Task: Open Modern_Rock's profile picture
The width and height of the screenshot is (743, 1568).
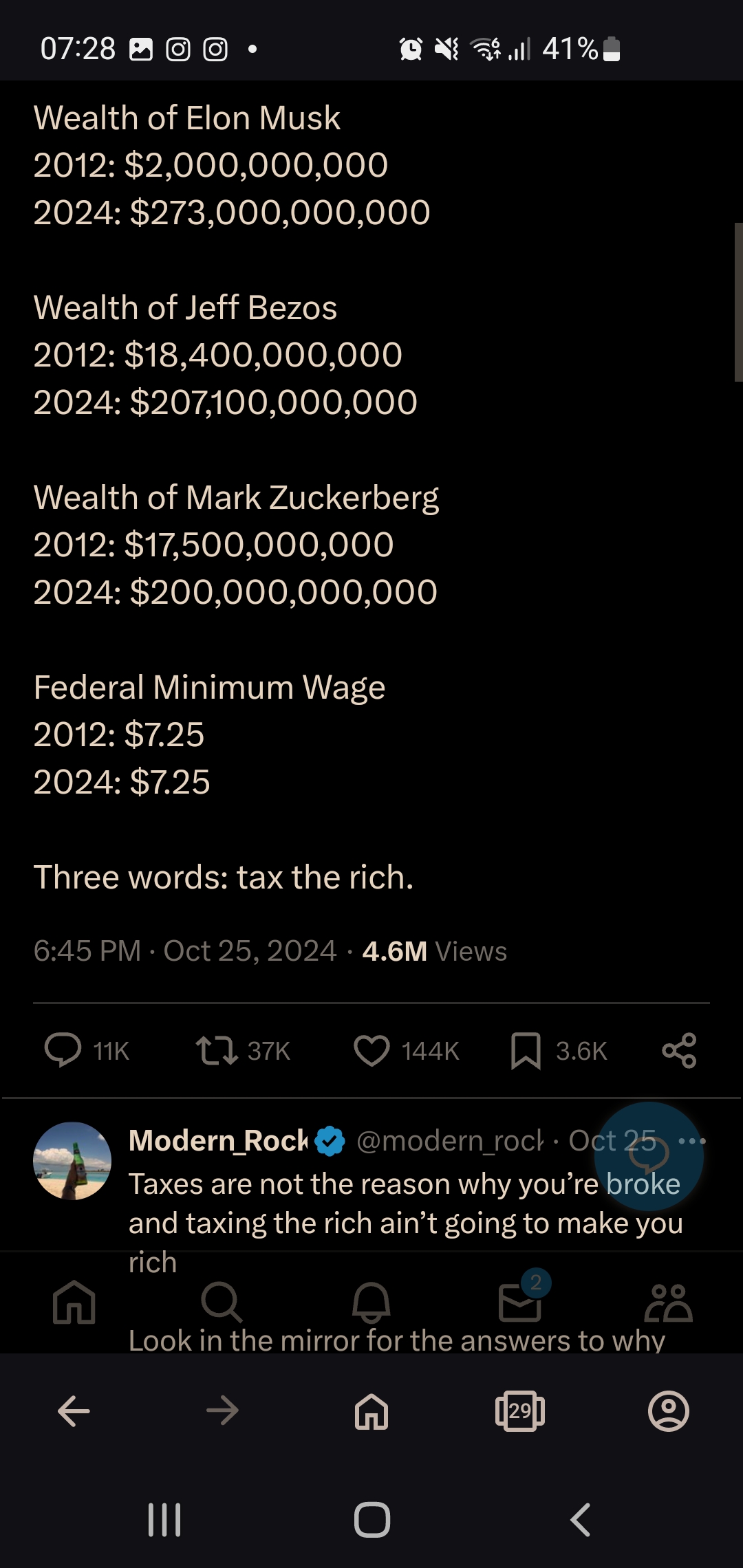Action: (72, 1161)
